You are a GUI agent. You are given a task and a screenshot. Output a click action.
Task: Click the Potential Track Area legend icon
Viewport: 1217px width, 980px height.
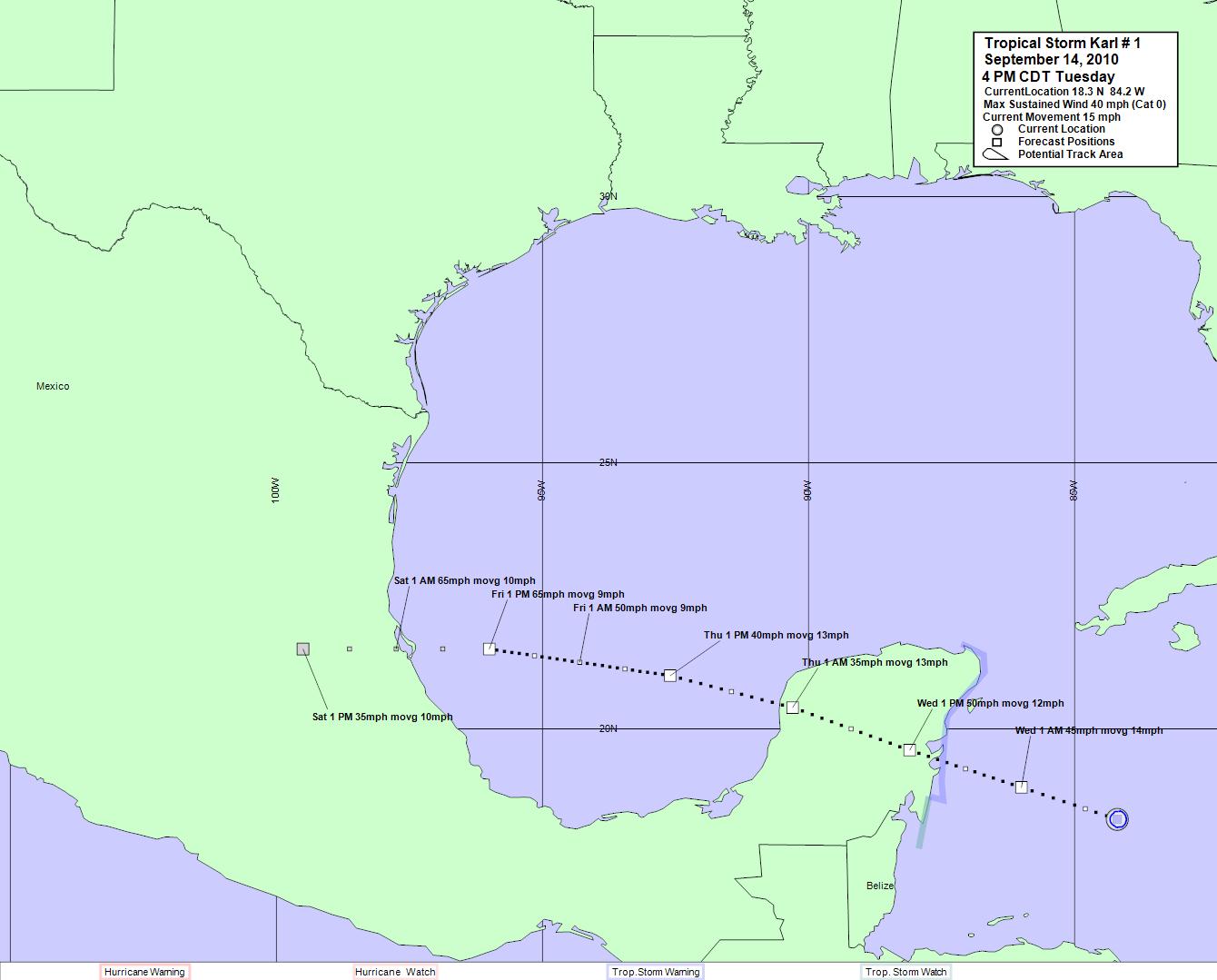coord(996,154)
